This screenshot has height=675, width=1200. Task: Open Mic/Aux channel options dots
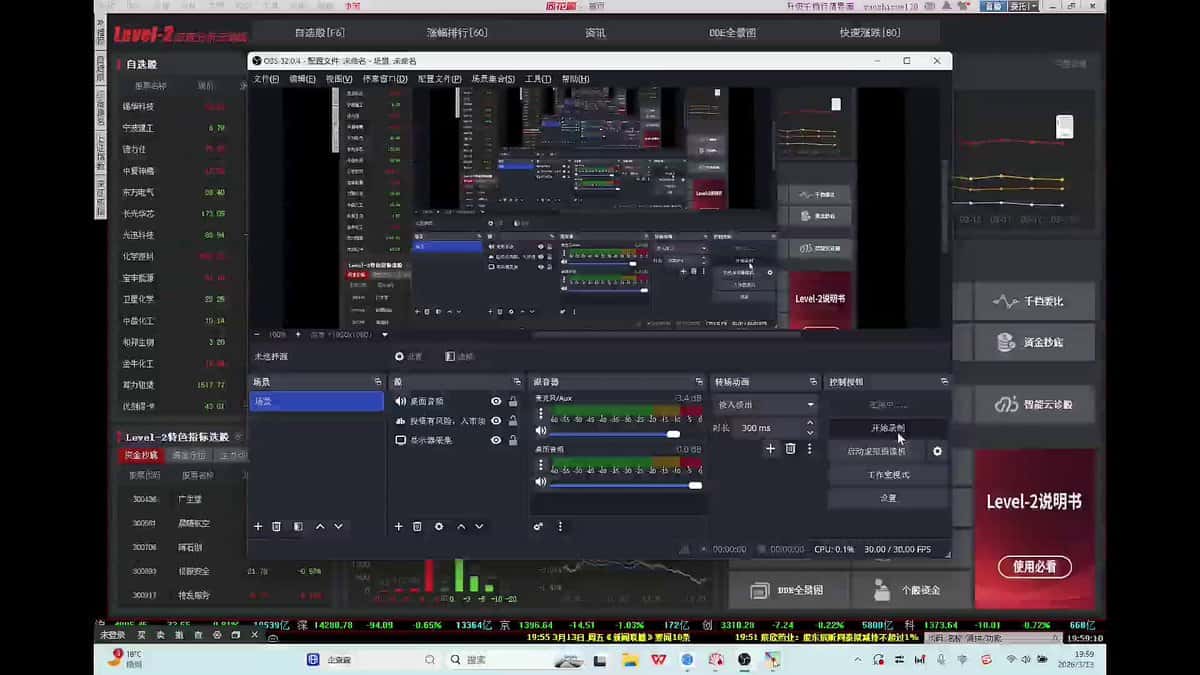(541, 412)
